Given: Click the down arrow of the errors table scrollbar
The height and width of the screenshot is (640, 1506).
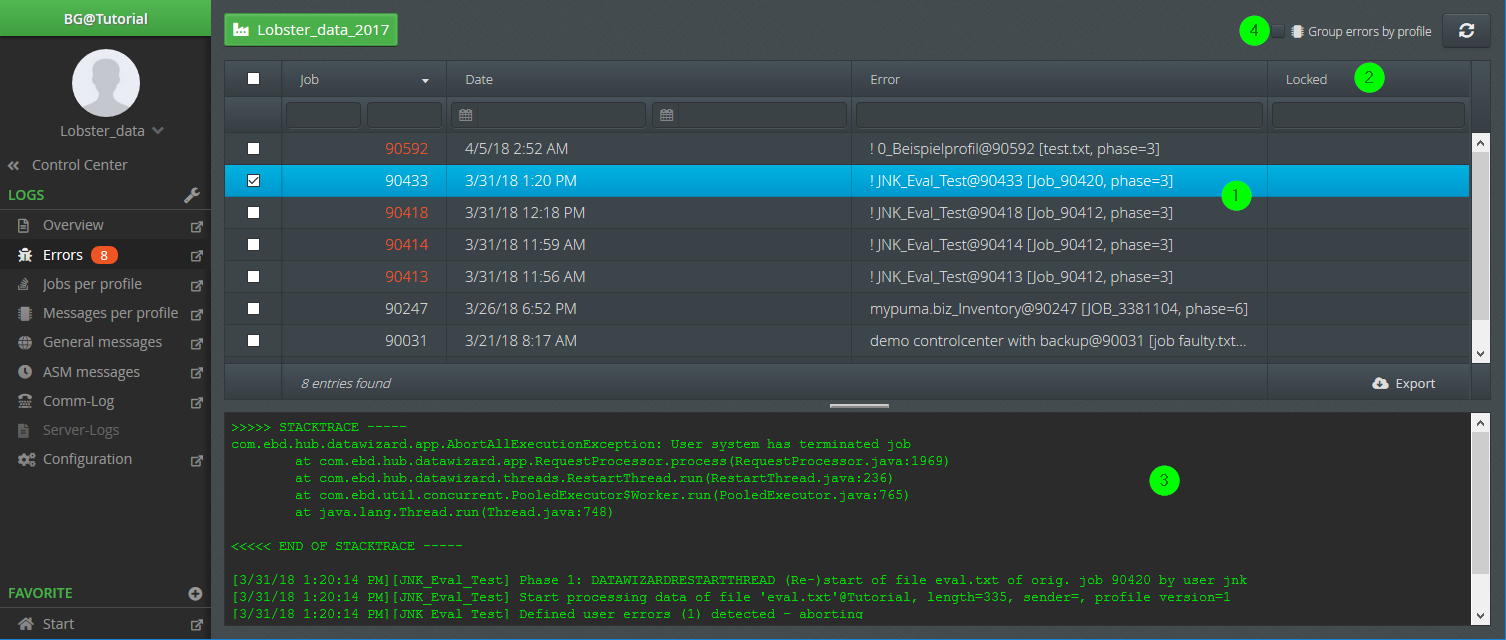Looking at the screenshot, I should [x=1481, y=353].
